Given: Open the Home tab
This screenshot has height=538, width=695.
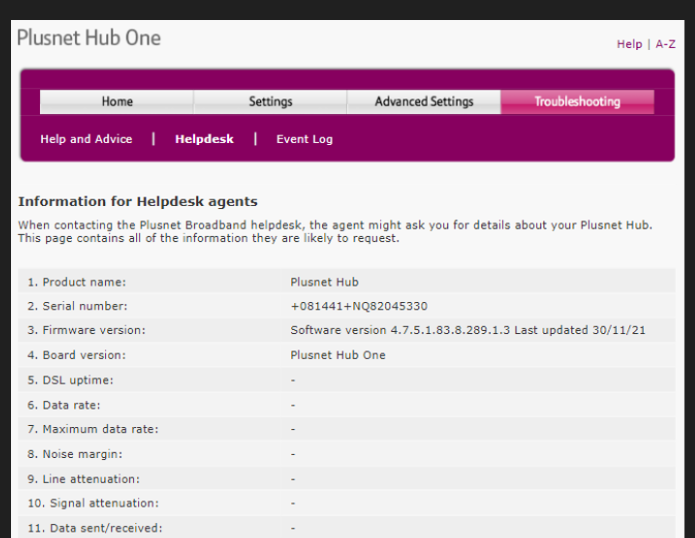Looking at the screenshot, I should pos(117,101).
